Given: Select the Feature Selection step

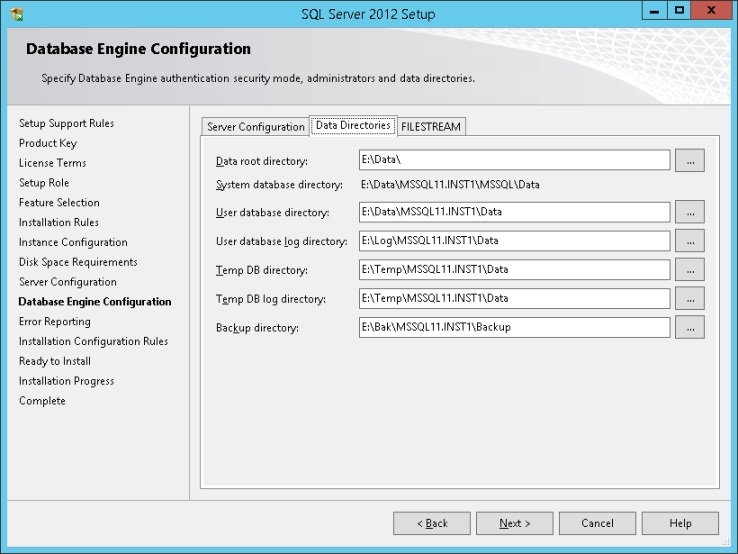Looking at the screenshot, I should click(x=59, y=202).
